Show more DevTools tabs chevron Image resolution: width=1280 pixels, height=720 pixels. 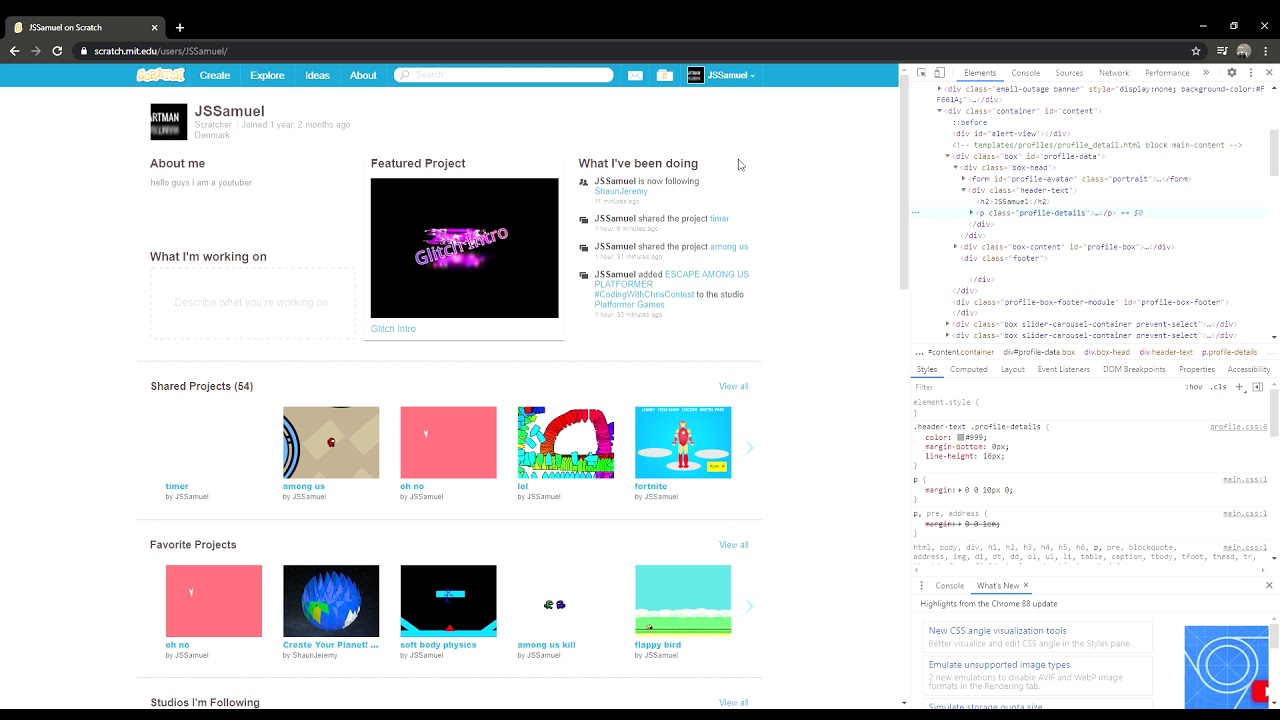pyautogui.click(x=1206, y=73)
